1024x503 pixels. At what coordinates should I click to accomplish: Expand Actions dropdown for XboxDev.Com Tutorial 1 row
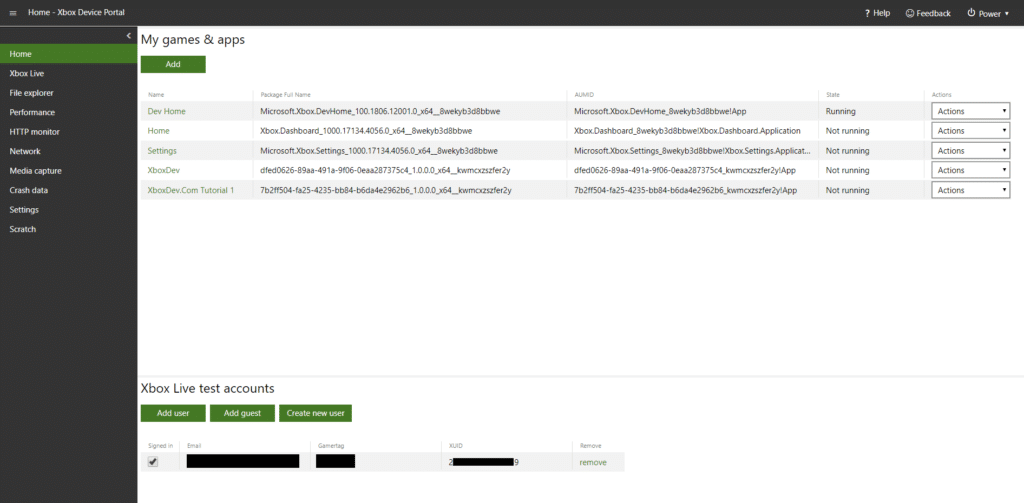tap(970, 190)
